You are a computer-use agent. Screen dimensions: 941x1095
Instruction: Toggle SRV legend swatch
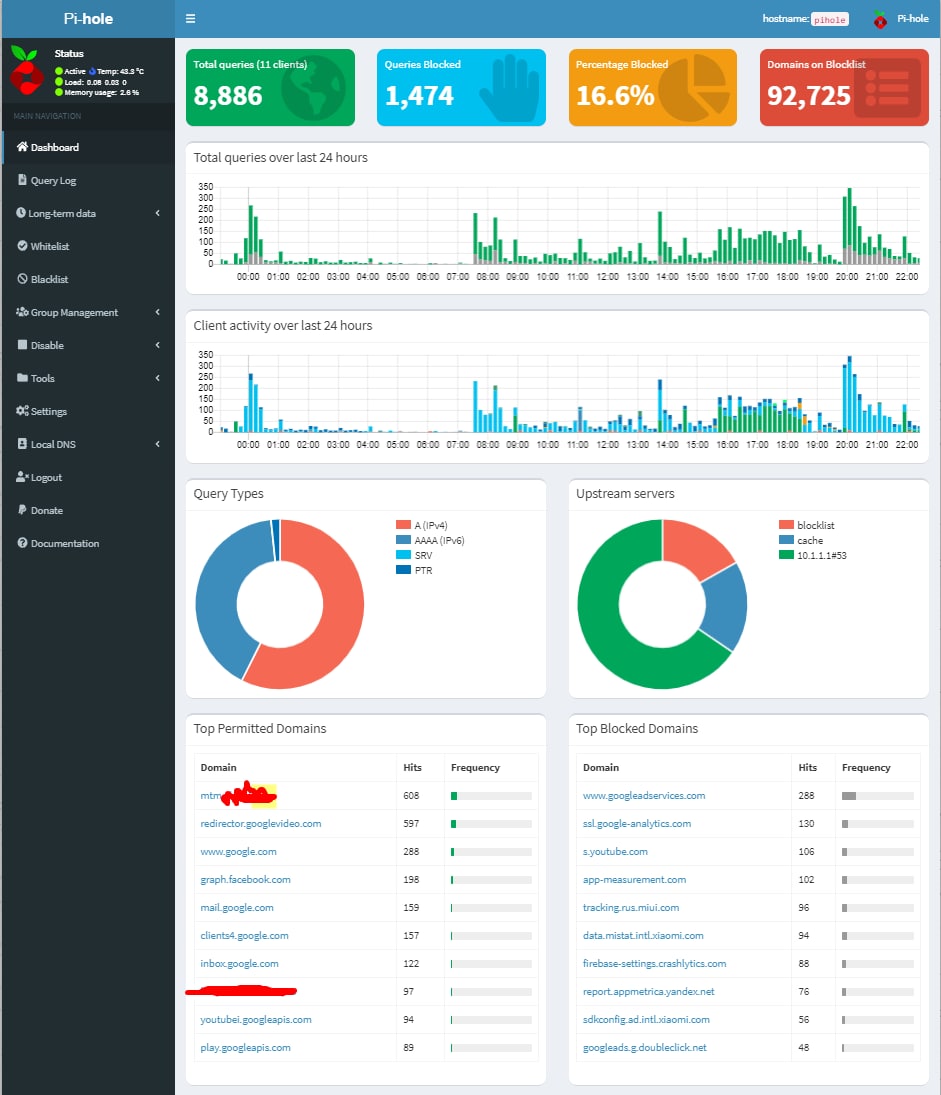403,554
